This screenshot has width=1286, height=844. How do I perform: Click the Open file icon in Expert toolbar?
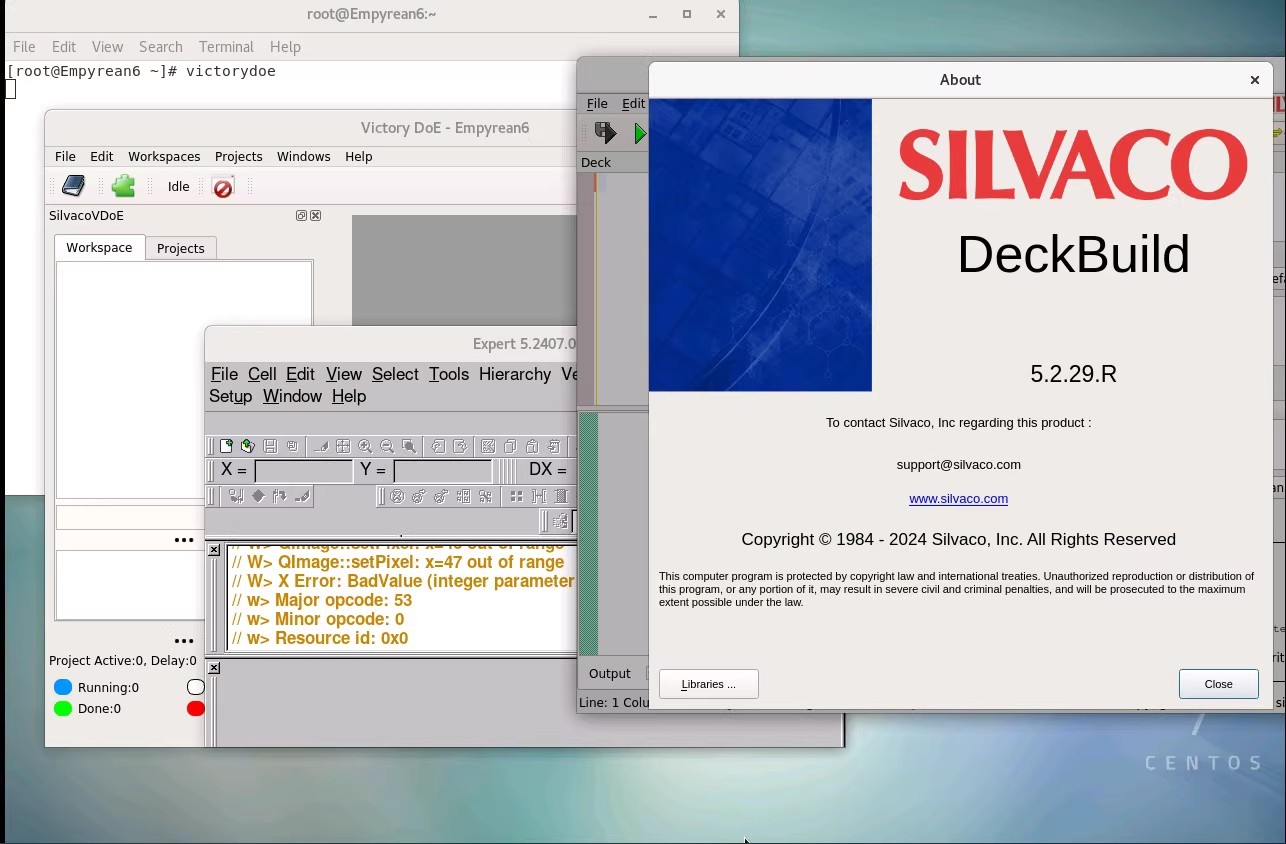pos(247,446)
